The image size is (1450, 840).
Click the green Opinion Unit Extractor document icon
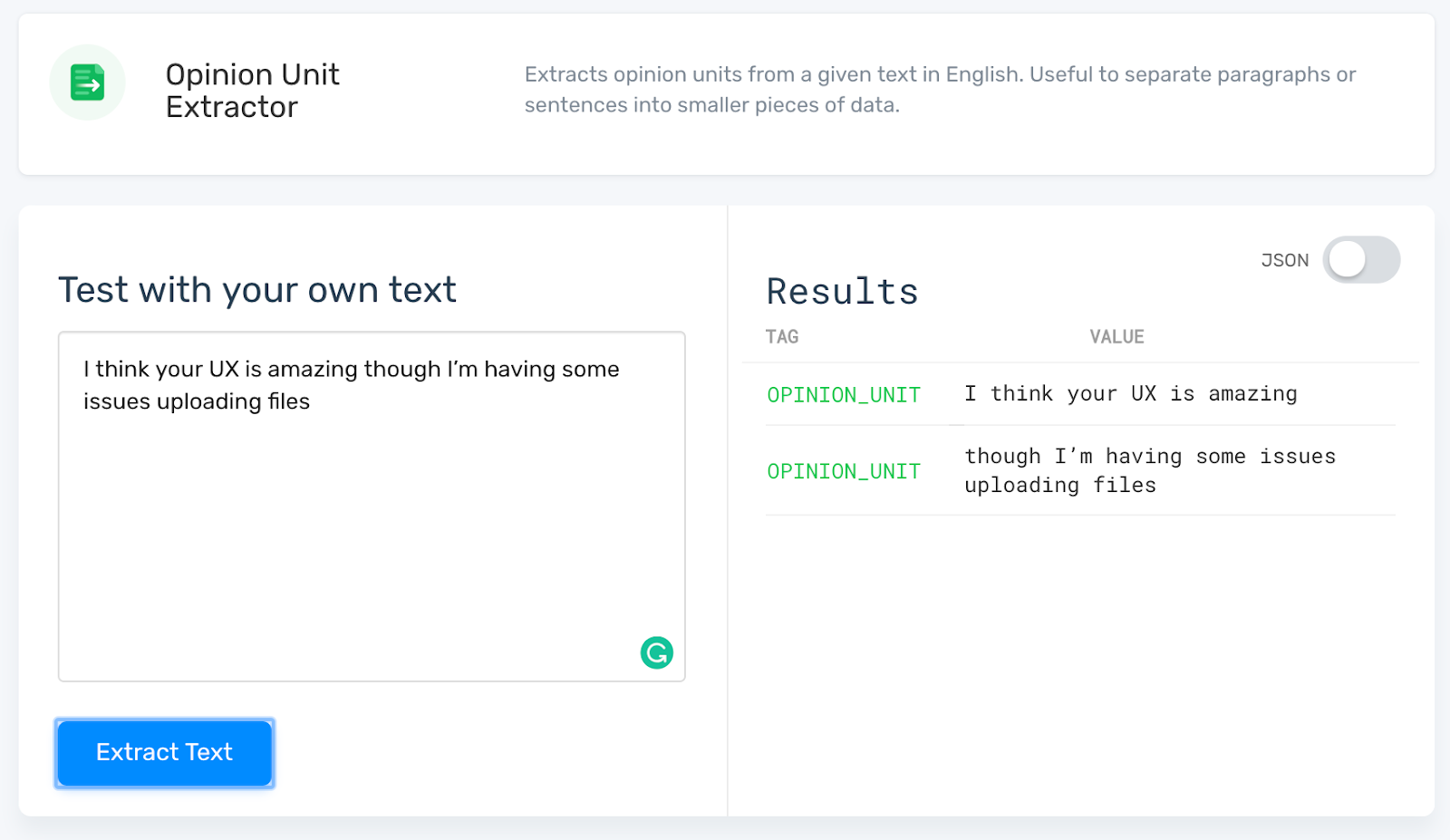[87, 82]
